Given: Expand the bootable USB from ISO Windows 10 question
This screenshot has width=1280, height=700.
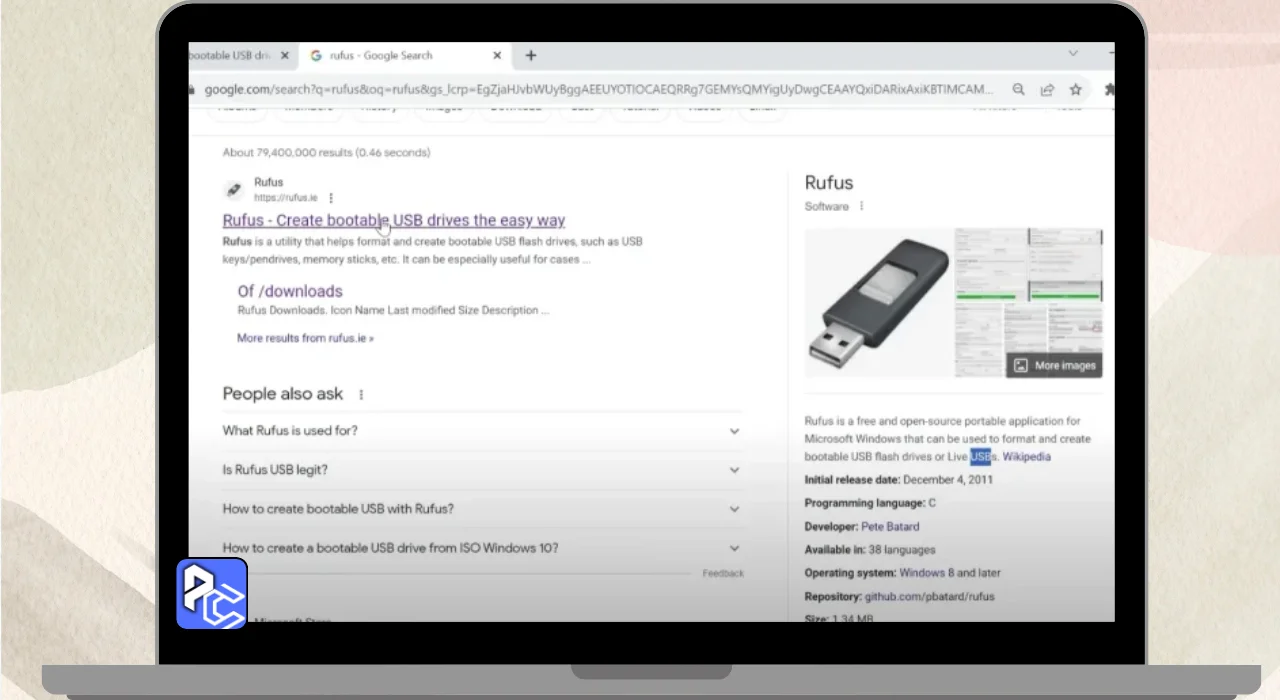Looking at the screenshot, I should pyautogui.click(x=734, y=548).
